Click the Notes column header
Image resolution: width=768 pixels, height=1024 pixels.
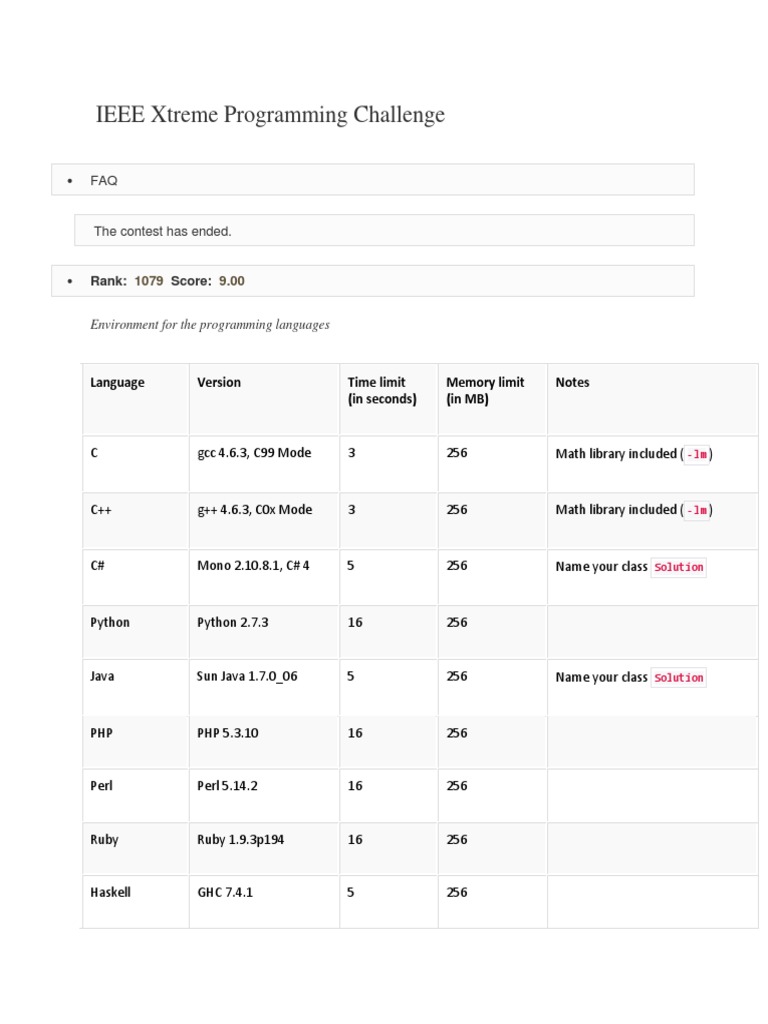(572, 382)
